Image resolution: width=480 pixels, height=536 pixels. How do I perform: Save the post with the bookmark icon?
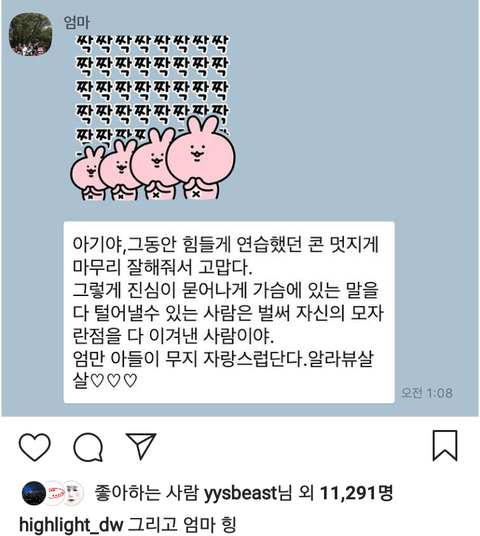[445, 445]
